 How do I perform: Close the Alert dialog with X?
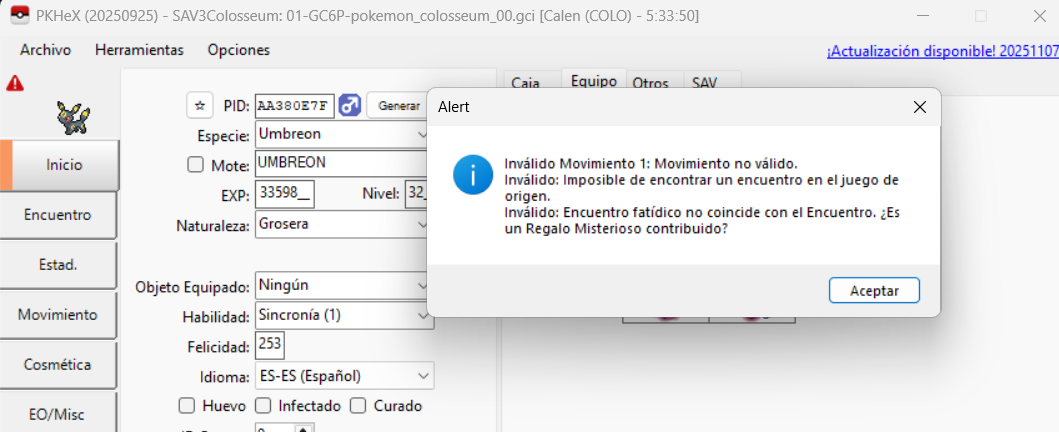(919, 107)
